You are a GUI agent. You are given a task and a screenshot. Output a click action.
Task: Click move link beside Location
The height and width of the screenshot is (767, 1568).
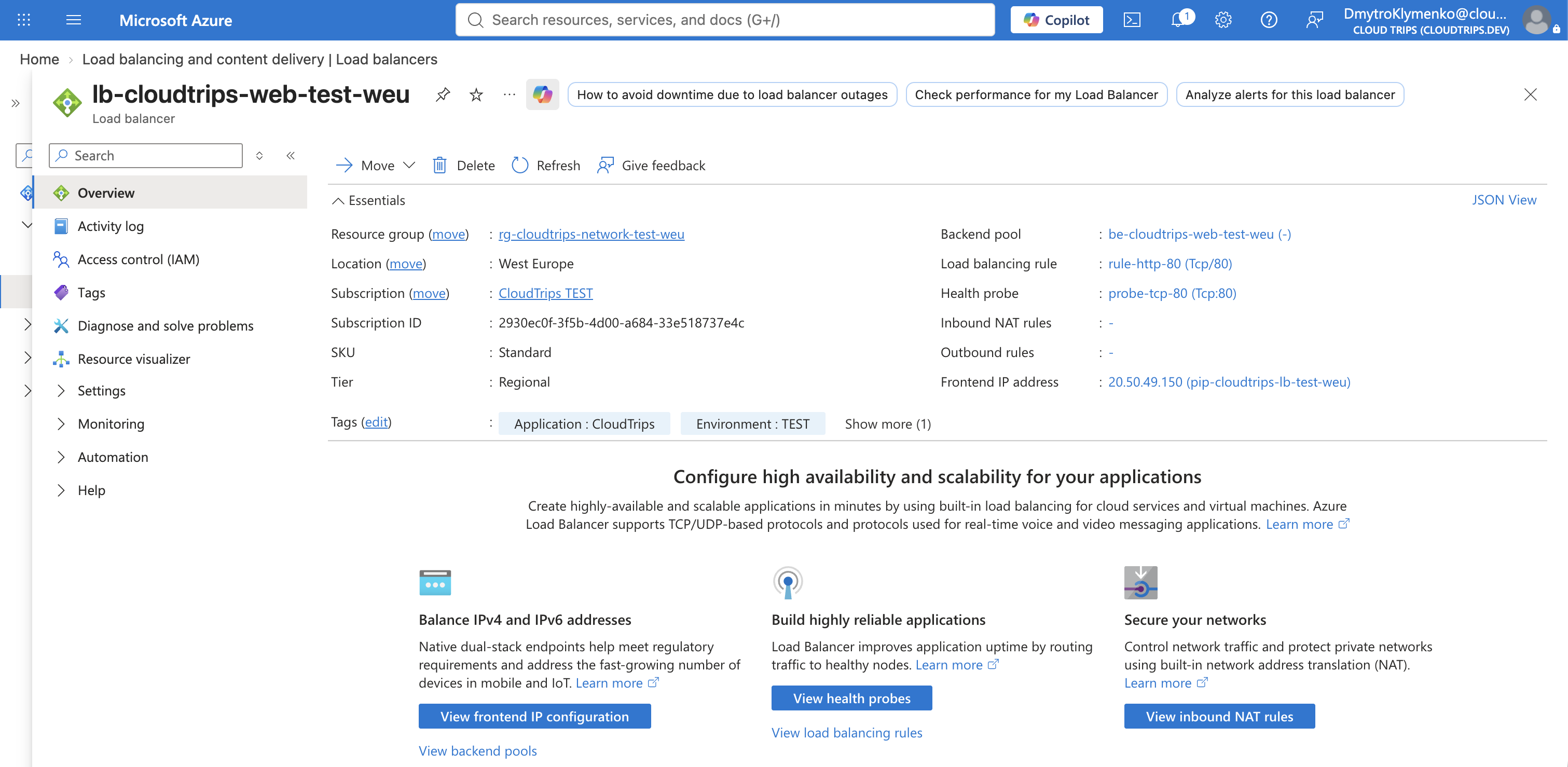[405, 264]
